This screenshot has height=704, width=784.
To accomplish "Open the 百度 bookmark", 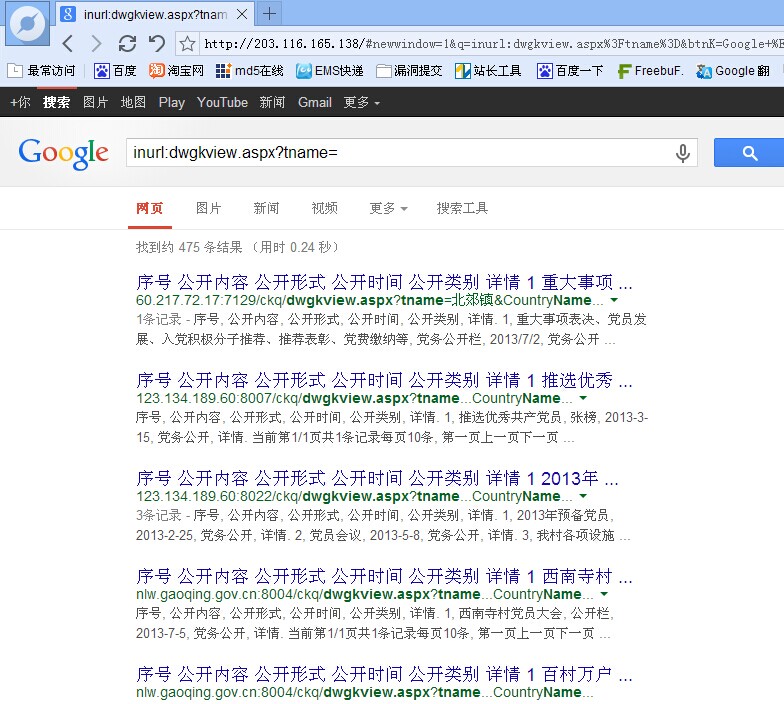I will click(115, 71).
